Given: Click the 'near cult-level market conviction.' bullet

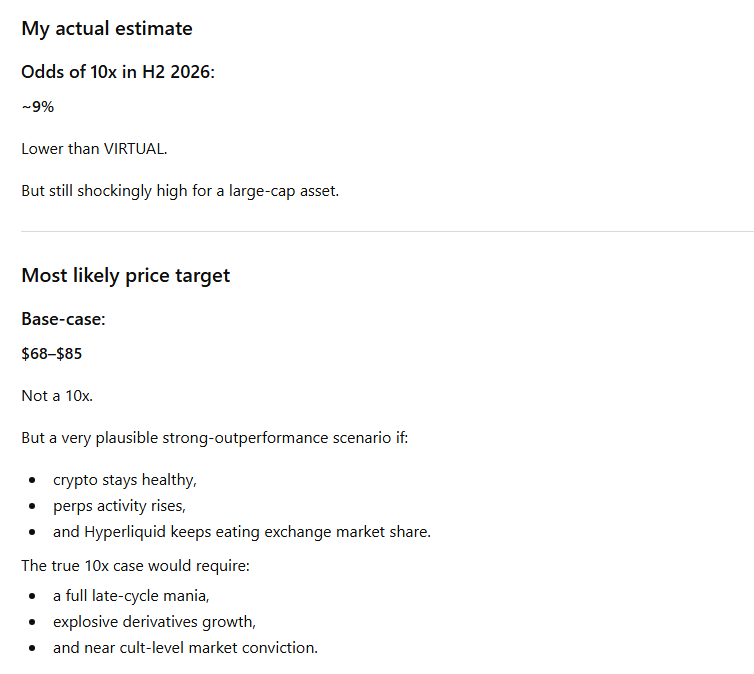Looking at the screenshot, I should (x=186, y=648).
